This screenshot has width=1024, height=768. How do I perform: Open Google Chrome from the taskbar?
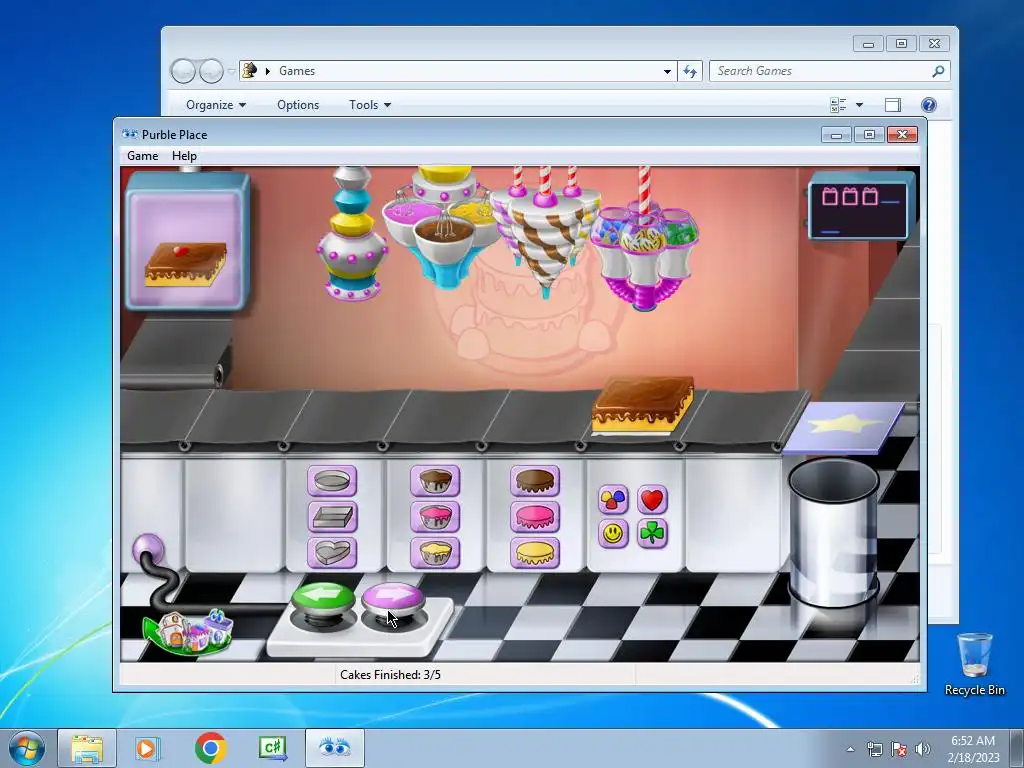tap(210, 748)
